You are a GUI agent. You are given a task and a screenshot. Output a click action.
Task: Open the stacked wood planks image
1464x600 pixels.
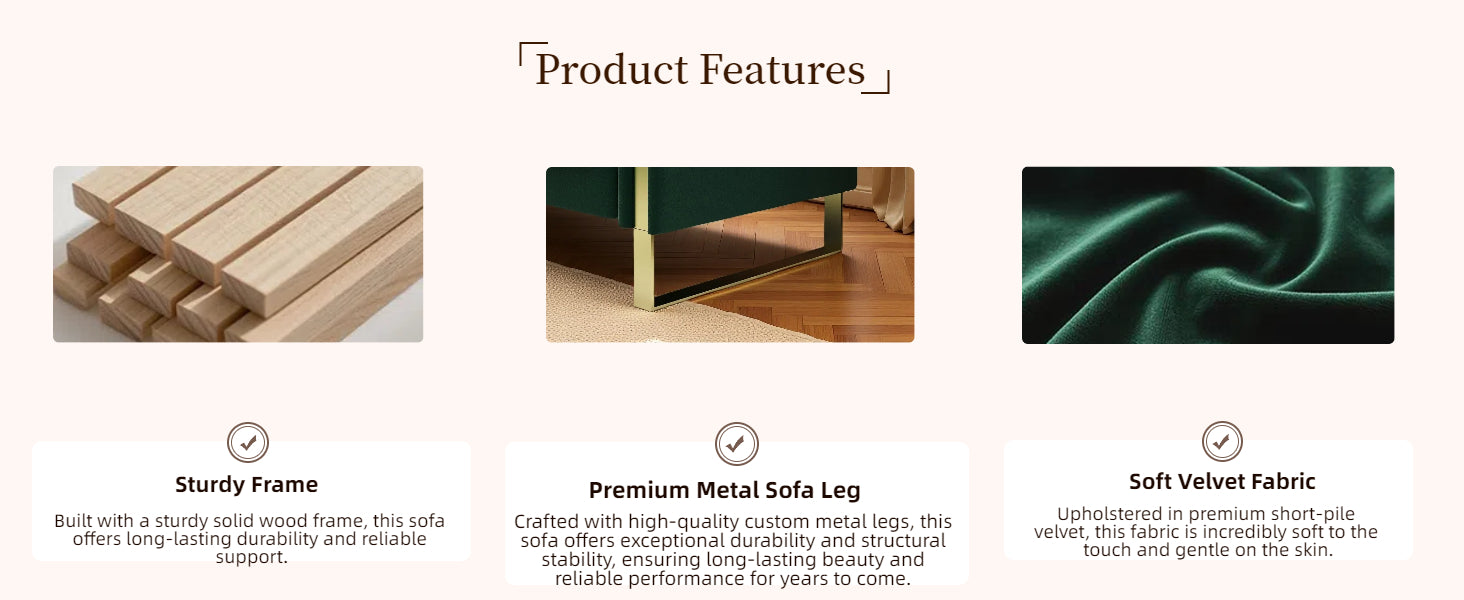[238, 254]
